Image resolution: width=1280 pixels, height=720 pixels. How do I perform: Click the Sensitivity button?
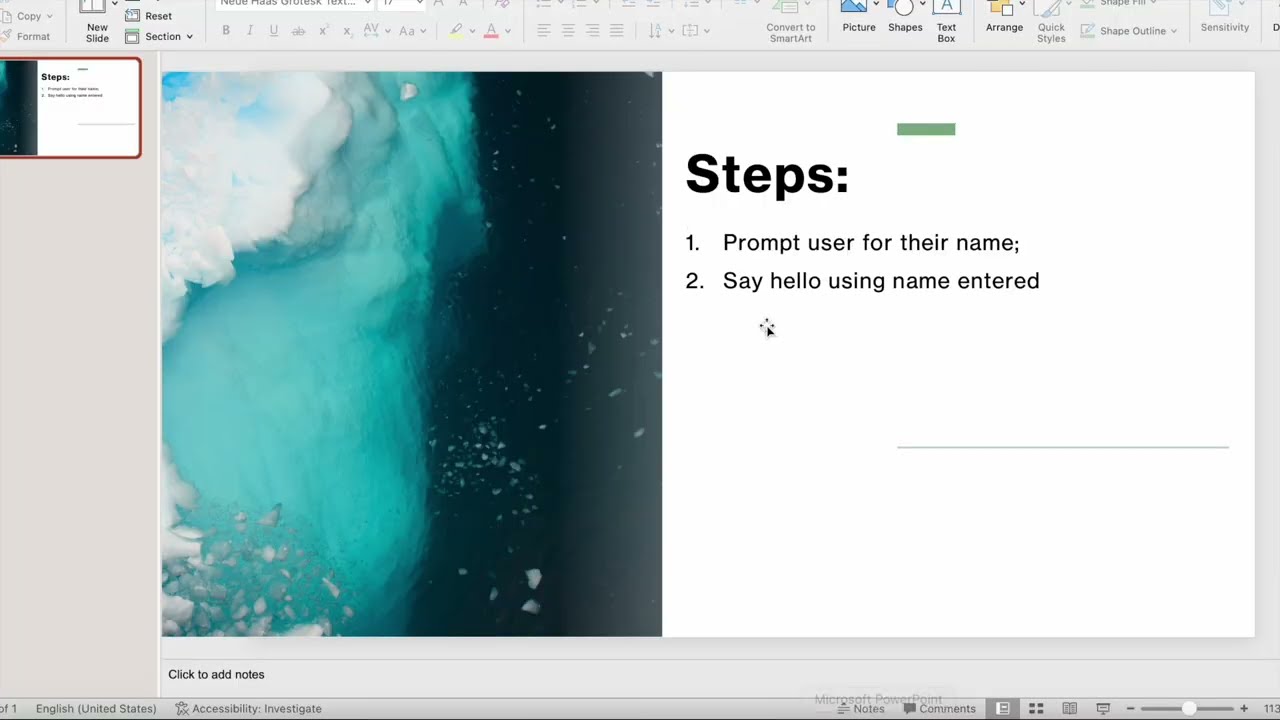pos(1225,18)
